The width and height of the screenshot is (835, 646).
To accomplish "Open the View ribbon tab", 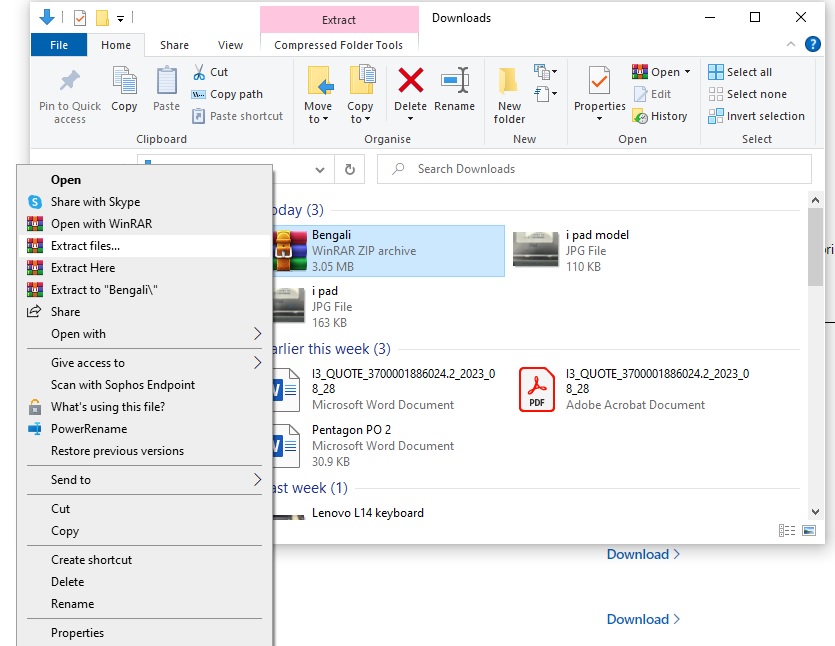I will pyautogui.click(x=230, y=45).
